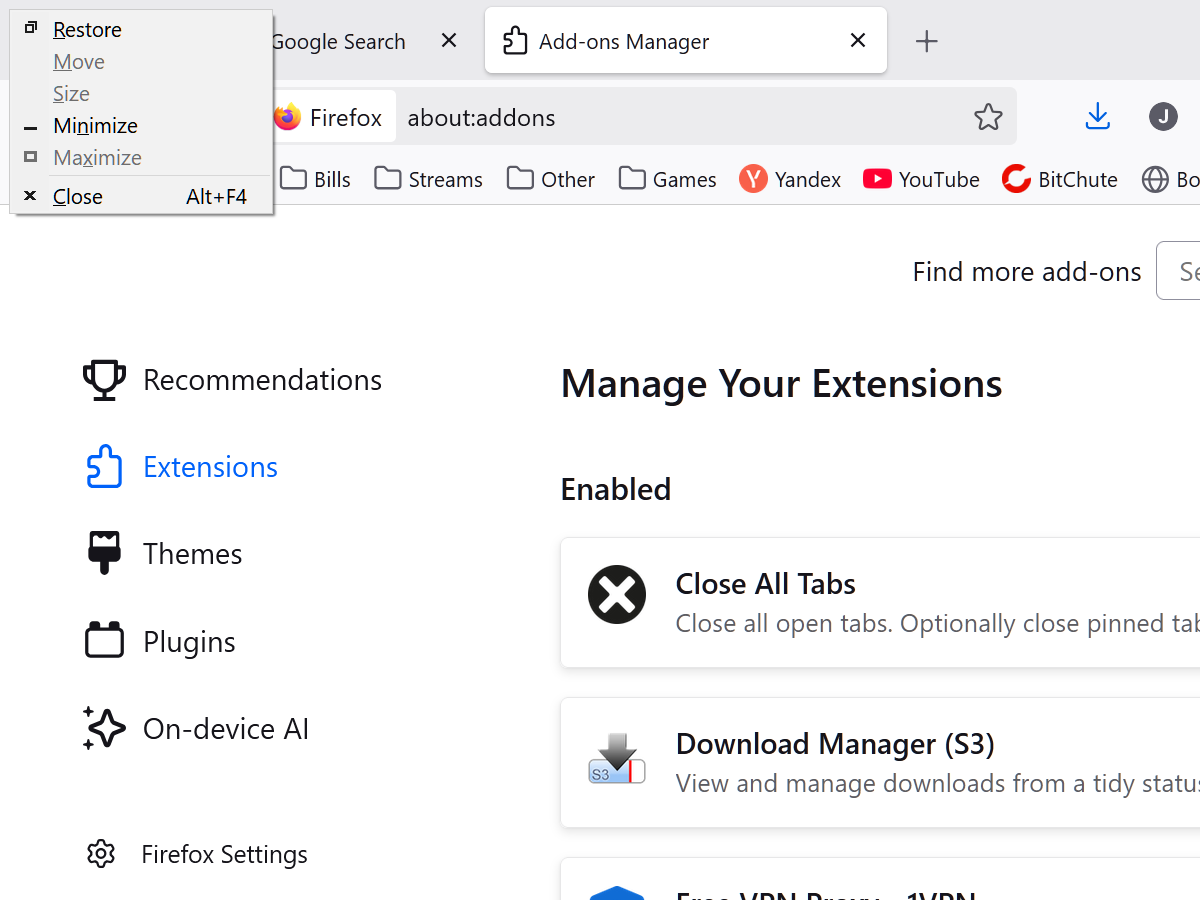Open the Other bookmarks folder
Image resolution: width=1200 pixels, height=900 pixels.
(x=551, y=179)
